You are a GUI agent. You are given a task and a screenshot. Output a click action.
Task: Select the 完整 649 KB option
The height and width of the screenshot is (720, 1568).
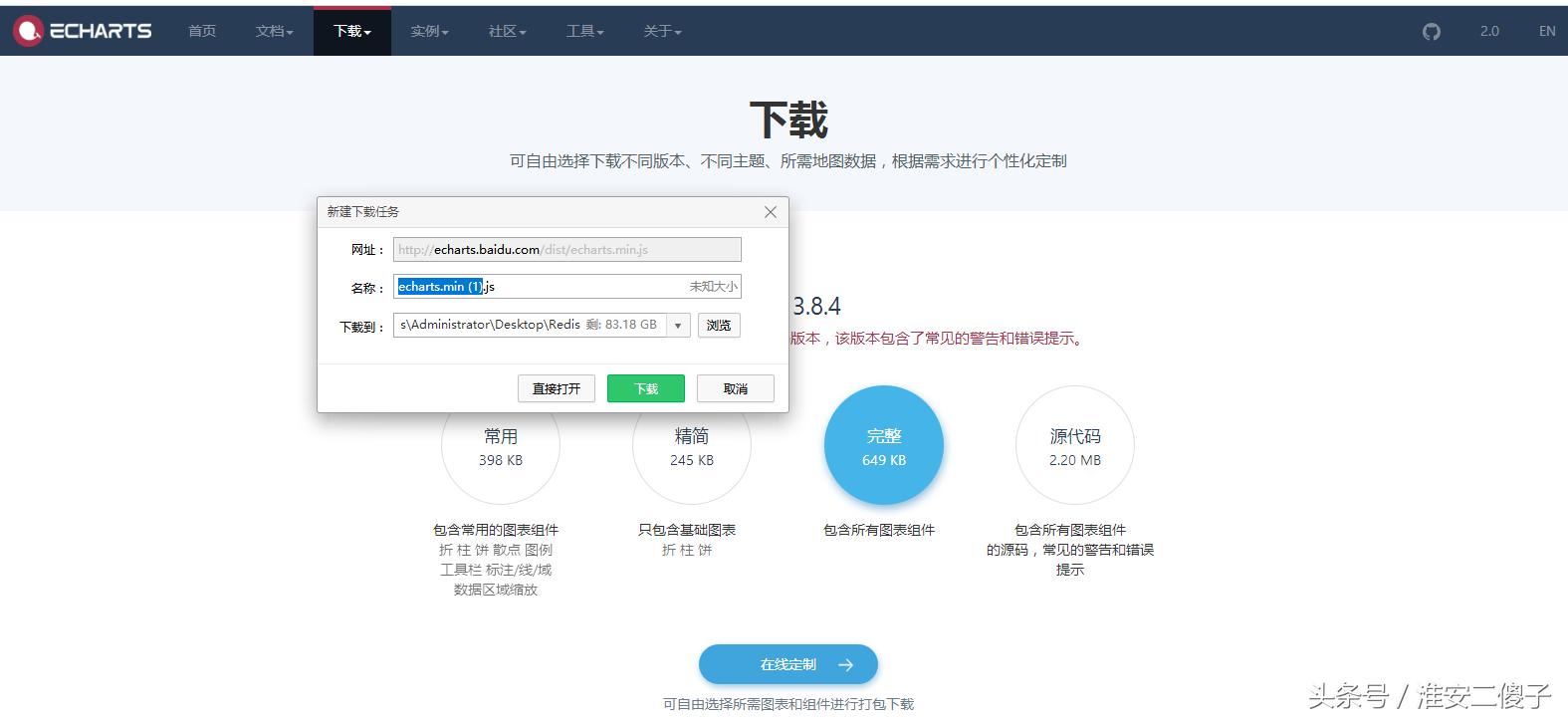tap(884, 445)
